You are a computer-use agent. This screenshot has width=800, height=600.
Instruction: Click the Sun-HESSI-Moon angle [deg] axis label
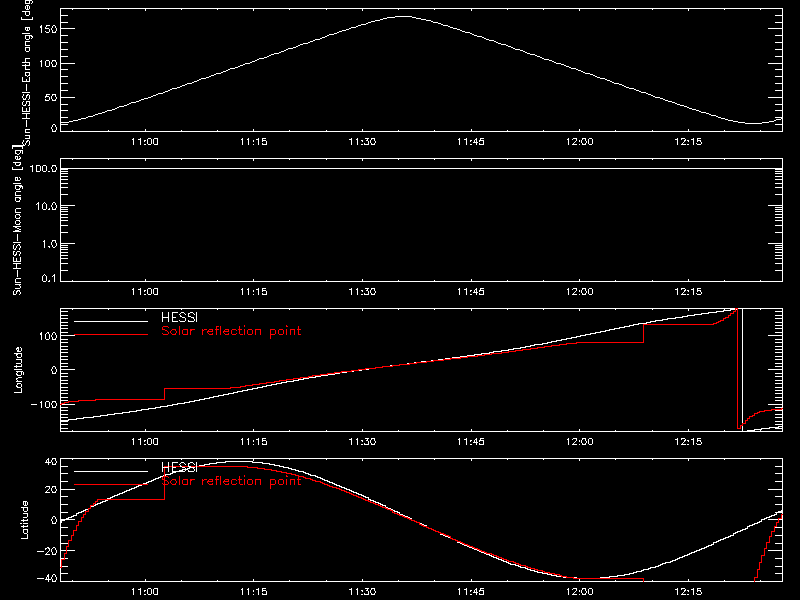click(18, 220)
